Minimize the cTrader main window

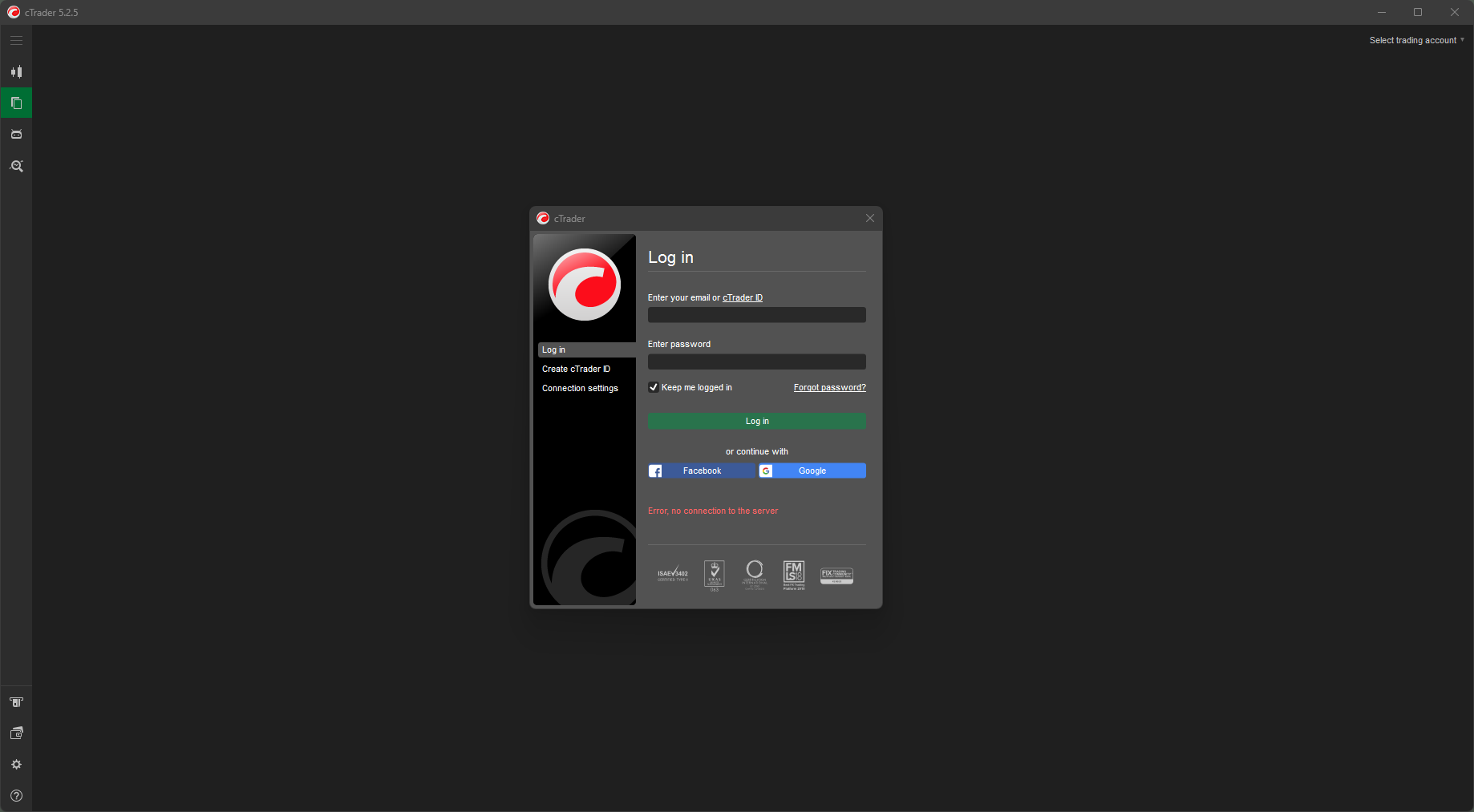(1382, 12)
